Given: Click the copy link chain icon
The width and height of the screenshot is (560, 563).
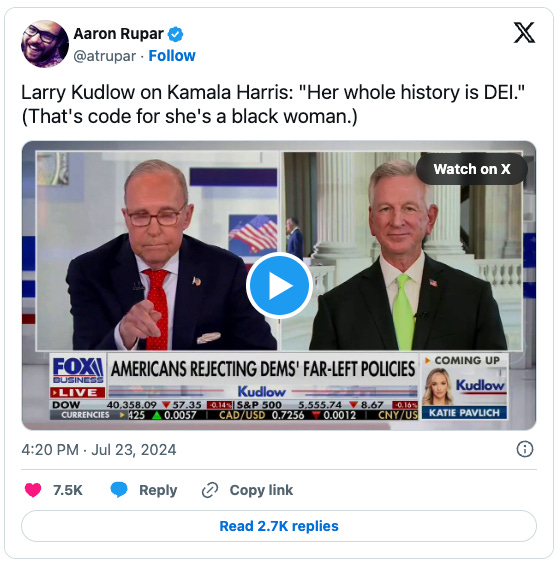Looking at the screenshot, I should point(210,490).
